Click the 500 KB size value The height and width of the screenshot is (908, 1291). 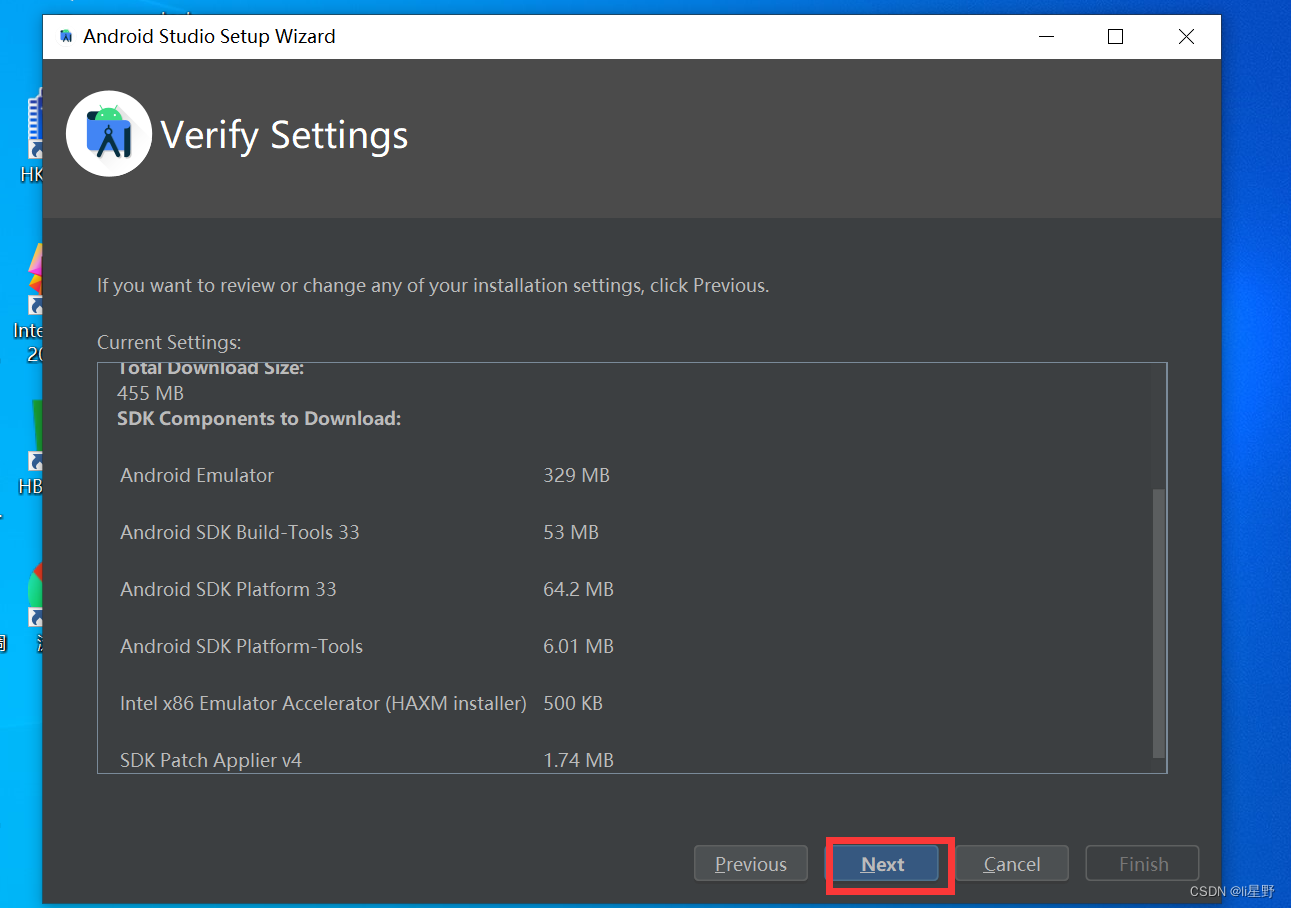pyautogui.click(x=573, y=704)
